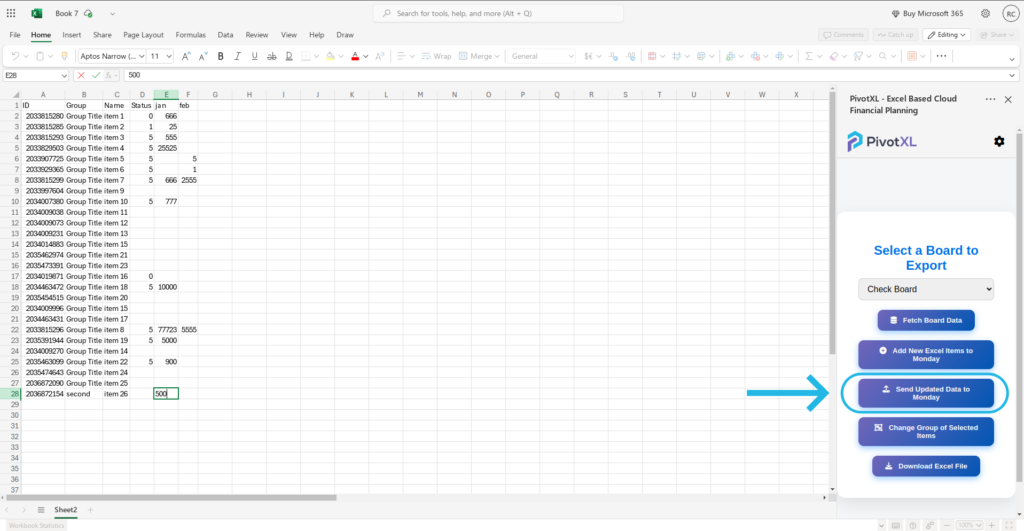This screenshot has width=1024, height=531.
Task: Open the ribbon more options ellipsis
Action: click(x=941, y=56)
